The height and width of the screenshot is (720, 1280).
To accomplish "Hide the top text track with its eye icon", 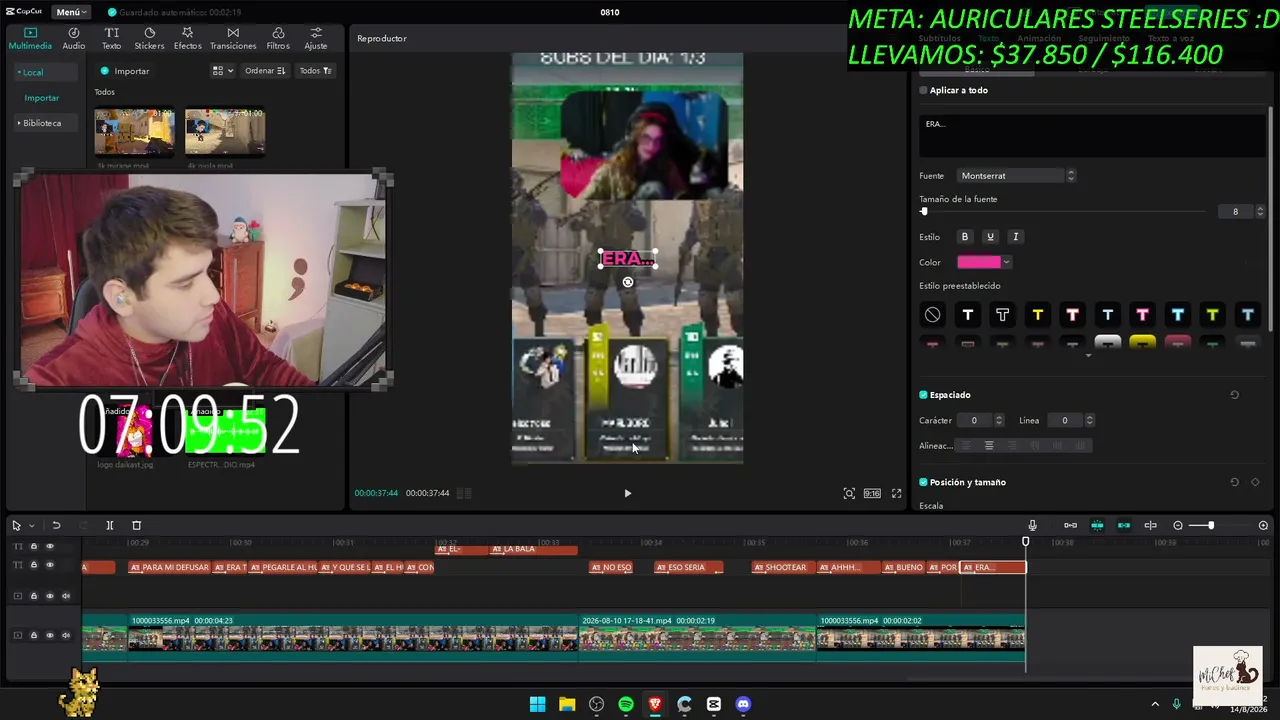I will pyautogui.click(x=50, y=546).
